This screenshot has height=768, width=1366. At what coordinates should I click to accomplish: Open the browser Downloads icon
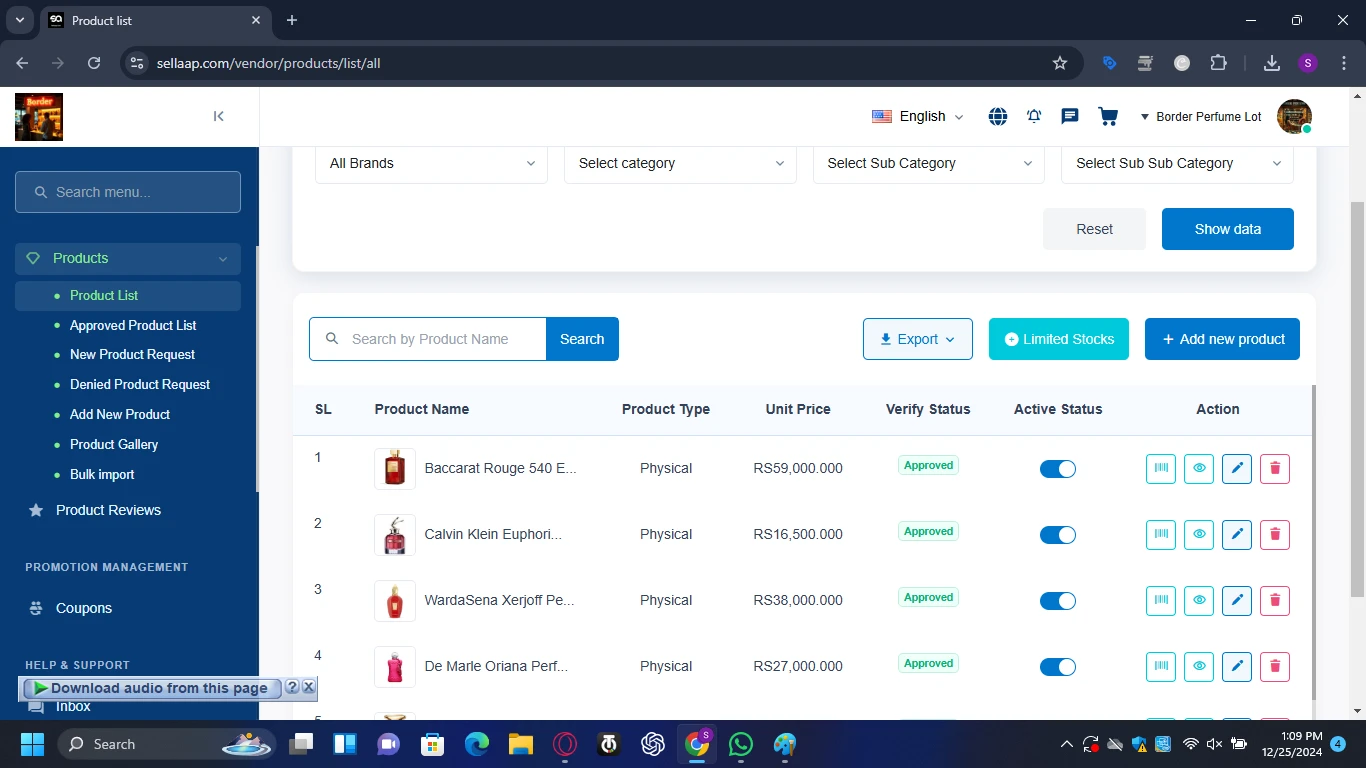1272,63
